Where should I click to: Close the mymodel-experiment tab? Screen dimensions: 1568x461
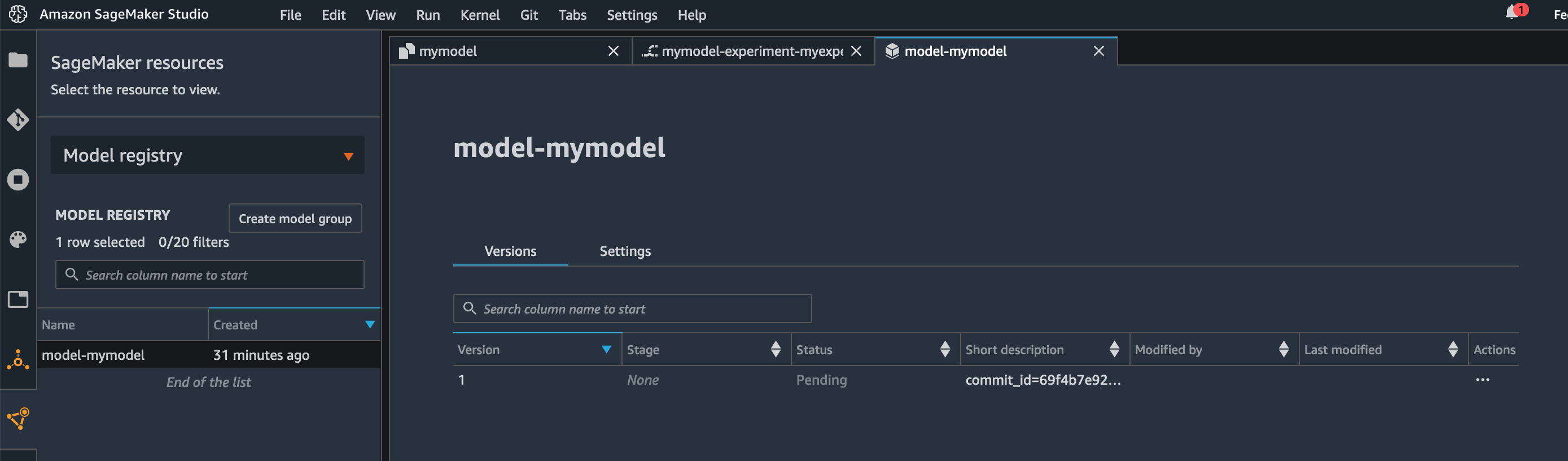tap(856, 51)
